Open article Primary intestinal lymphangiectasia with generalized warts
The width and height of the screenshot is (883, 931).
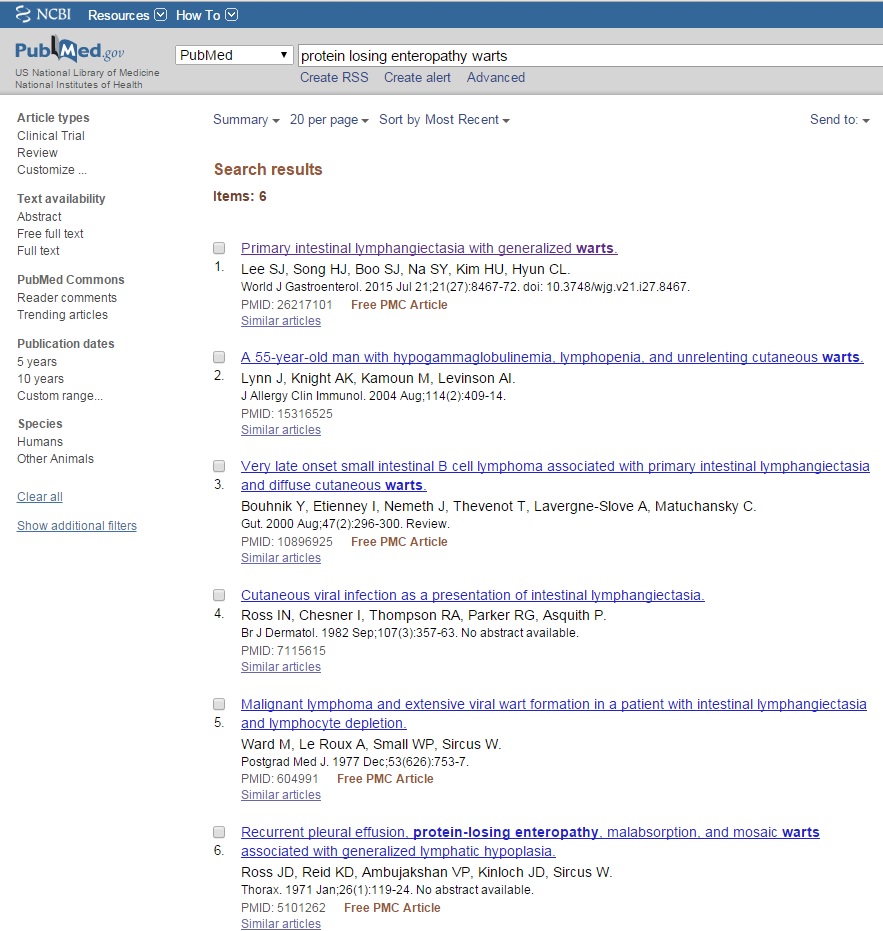pyautogui.click(x=429, y=248)
